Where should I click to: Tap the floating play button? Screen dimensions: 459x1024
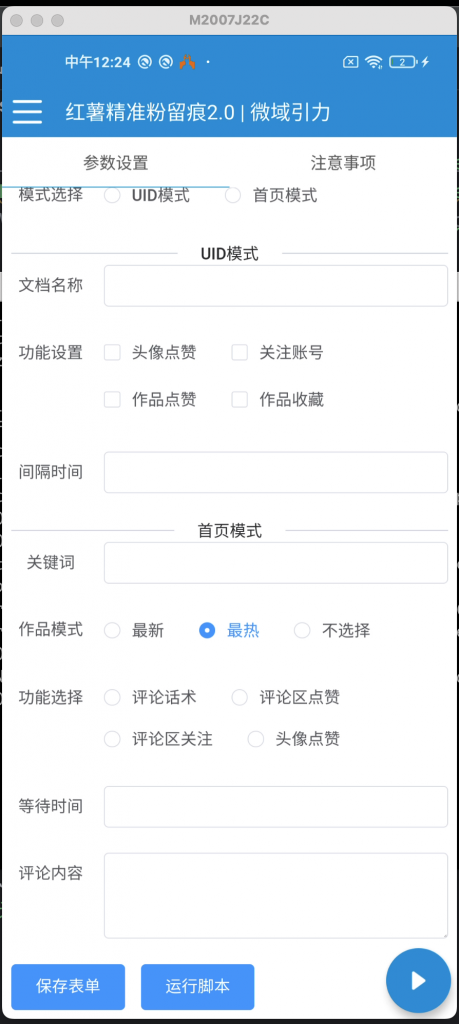pyautogui.click(x=418, y=980)
